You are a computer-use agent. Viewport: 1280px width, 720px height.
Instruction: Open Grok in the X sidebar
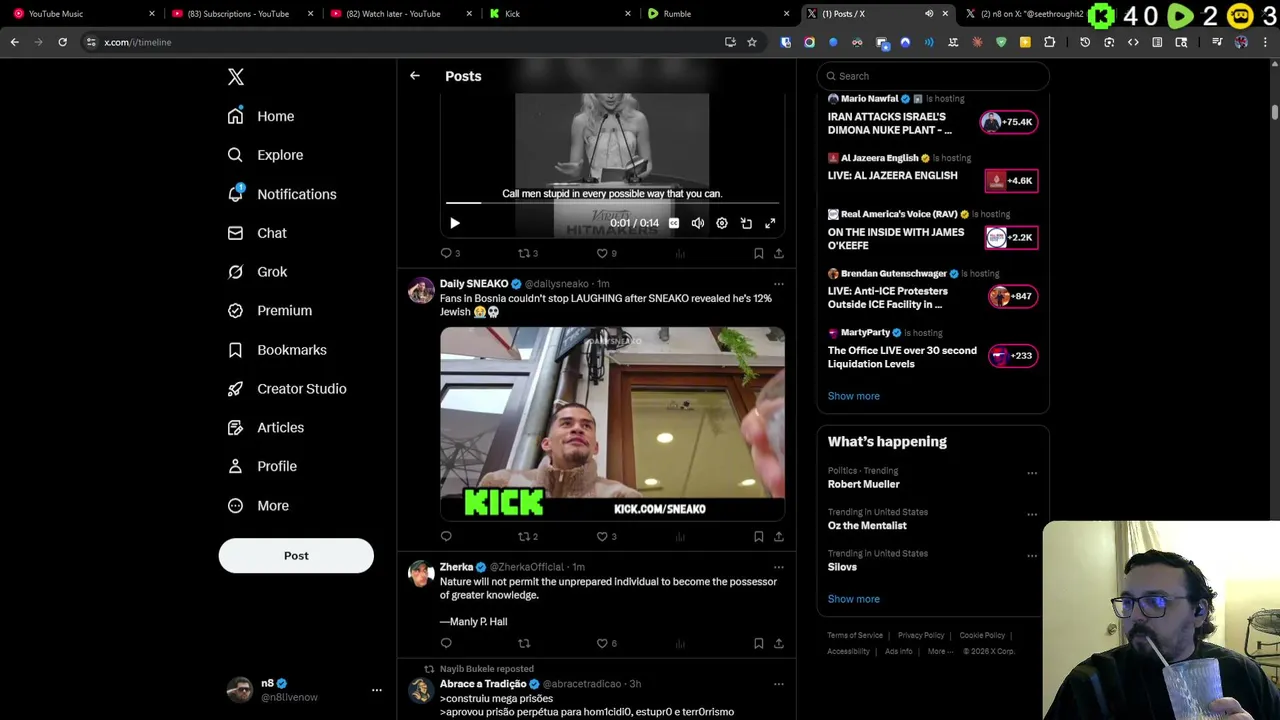257,272
